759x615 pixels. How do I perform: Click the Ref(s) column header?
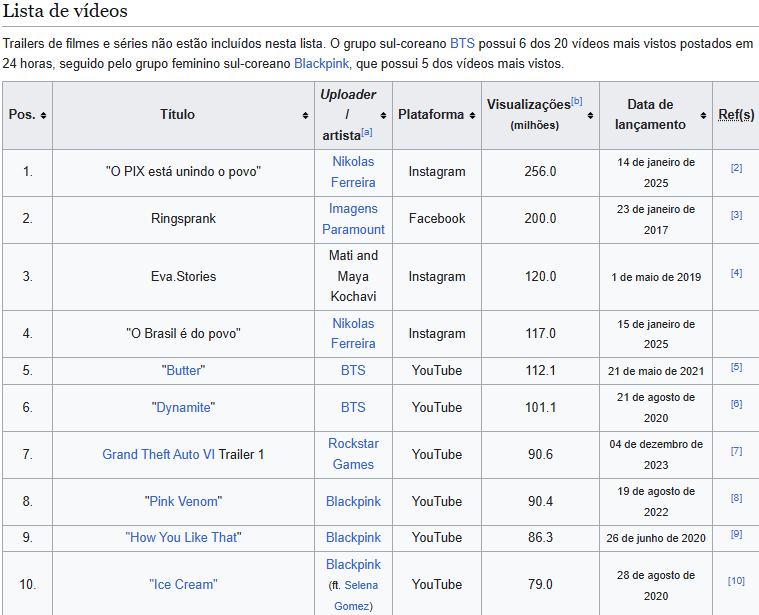(x=736, y=115)
